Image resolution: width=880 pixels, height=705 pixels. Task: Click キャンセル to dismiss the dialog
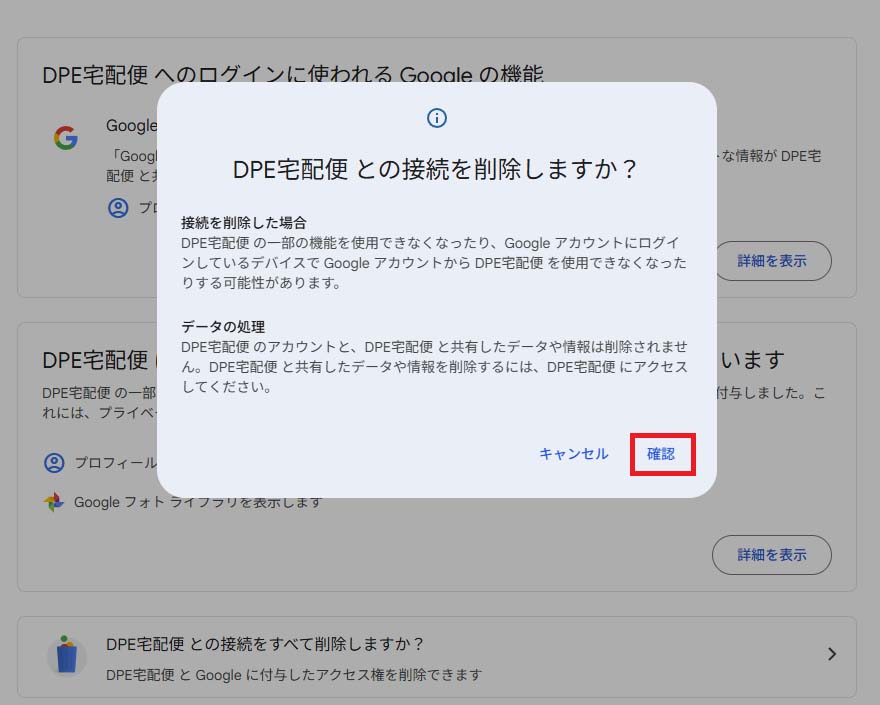tap(574, 454)
